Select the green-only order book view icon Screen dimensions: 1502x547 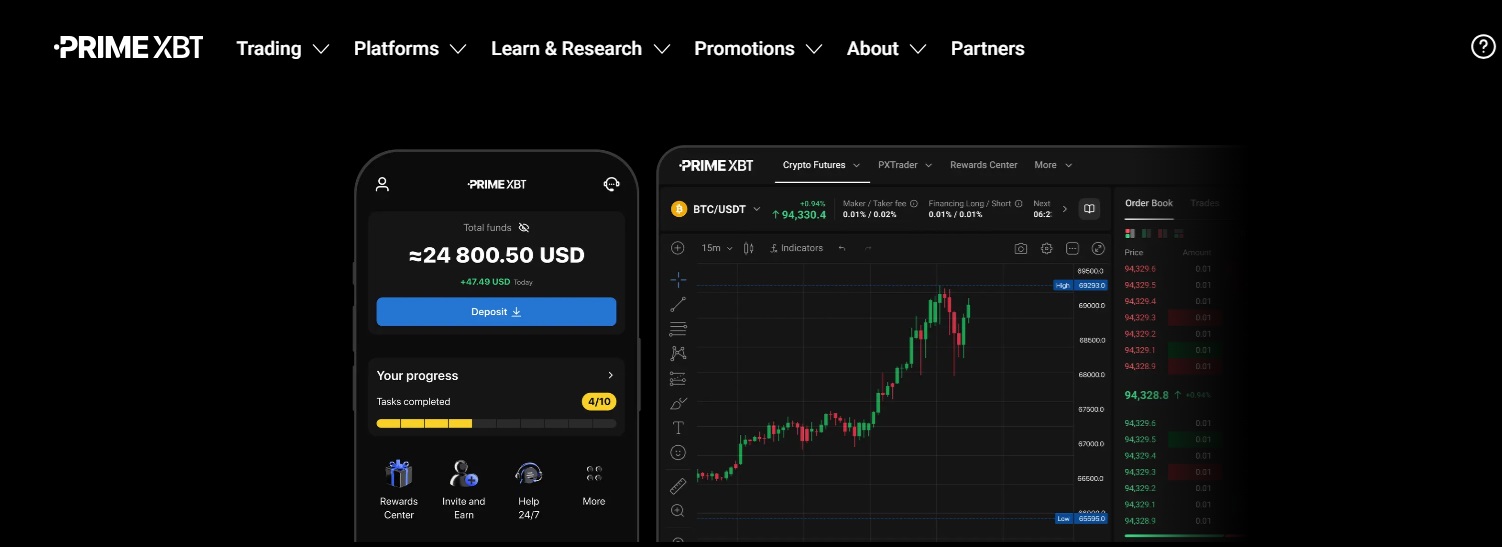point(1146,233)
